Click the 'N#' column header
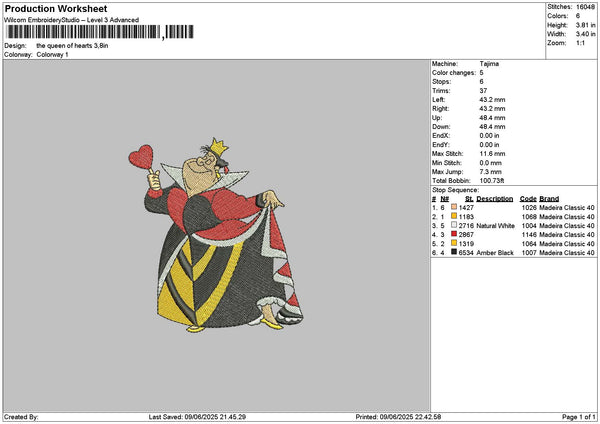The height and width of the screenshot is (424, 600). (444, 199)
